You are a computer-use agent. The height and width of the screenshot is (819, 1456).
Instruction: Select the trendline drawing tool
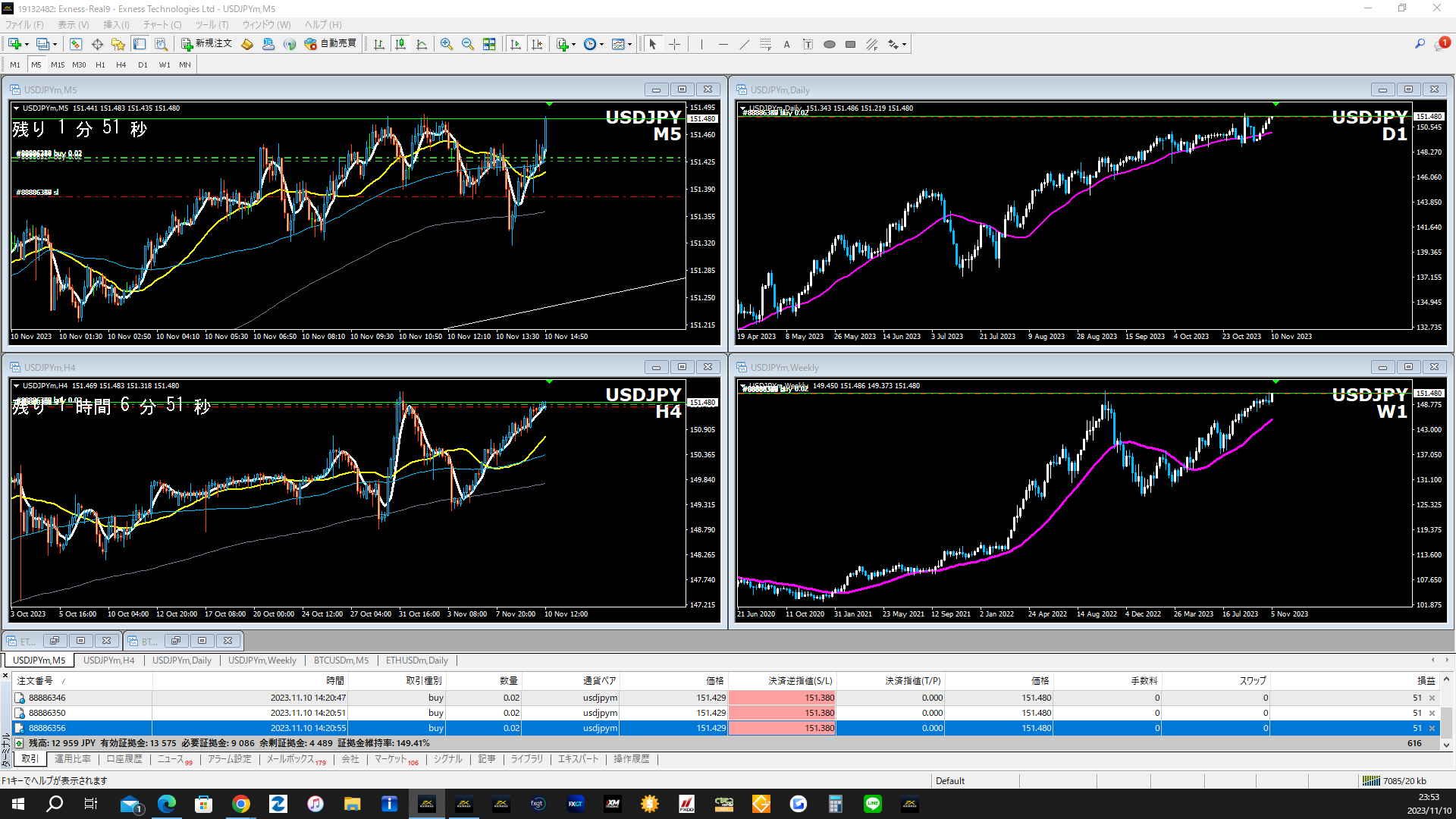745,44
